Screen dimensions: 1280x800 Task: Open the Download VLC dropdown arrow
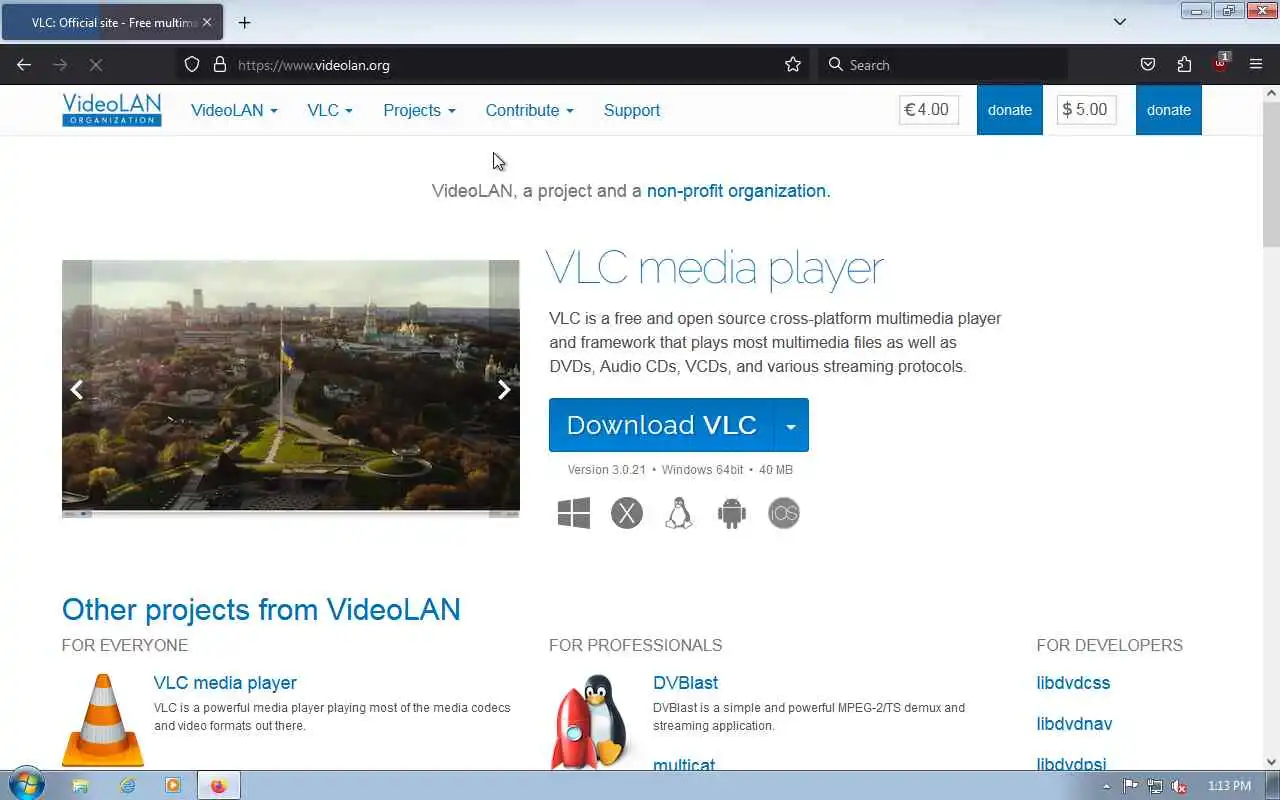(x=791, y=425)
